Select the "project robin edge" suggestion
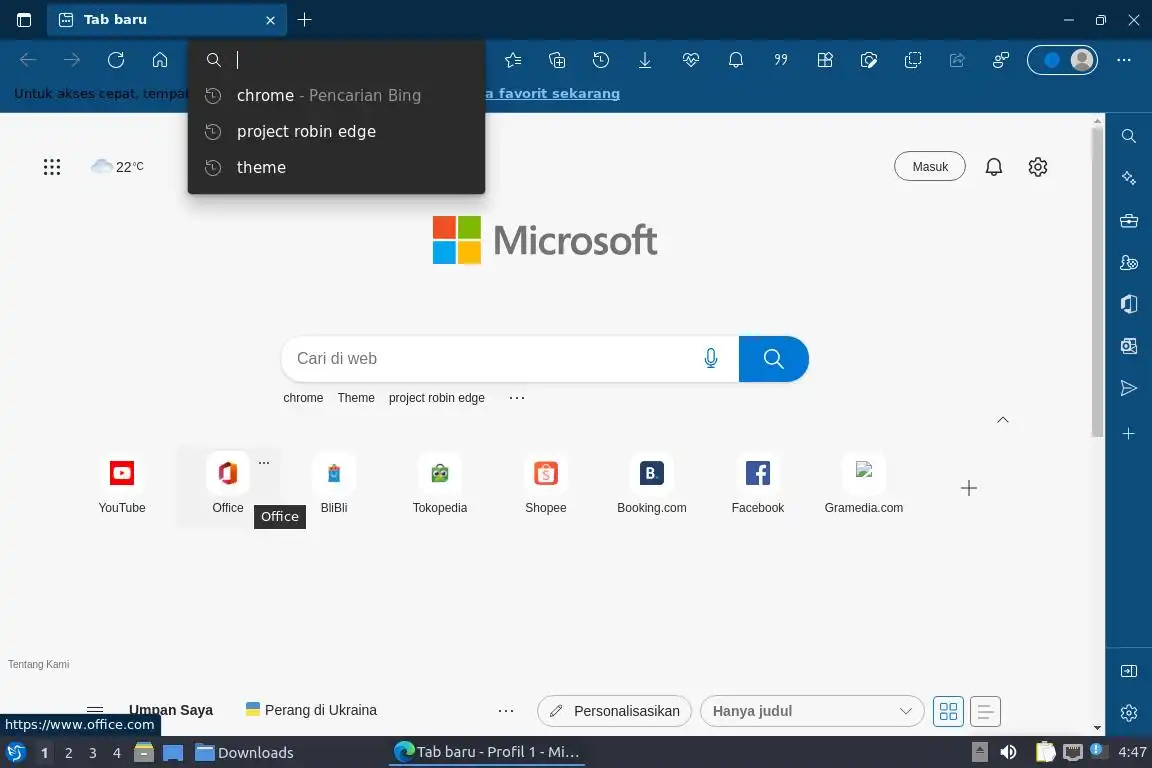The height and width of the screenshot is (768, 1152). [336, 132]
